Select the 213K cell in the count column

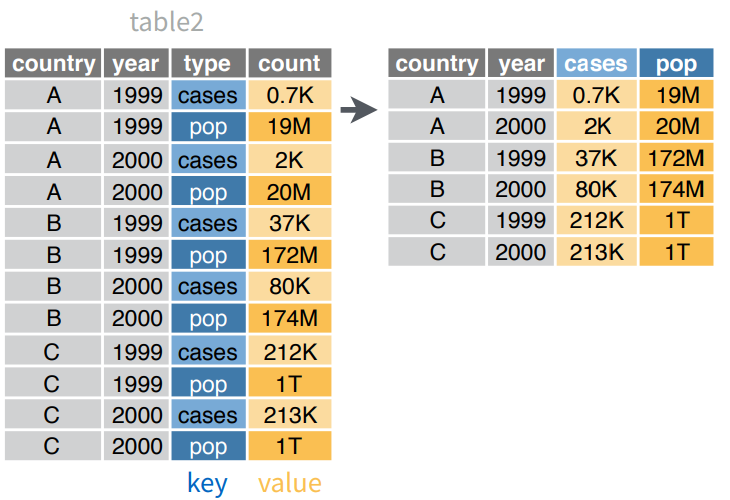(290, 414)
